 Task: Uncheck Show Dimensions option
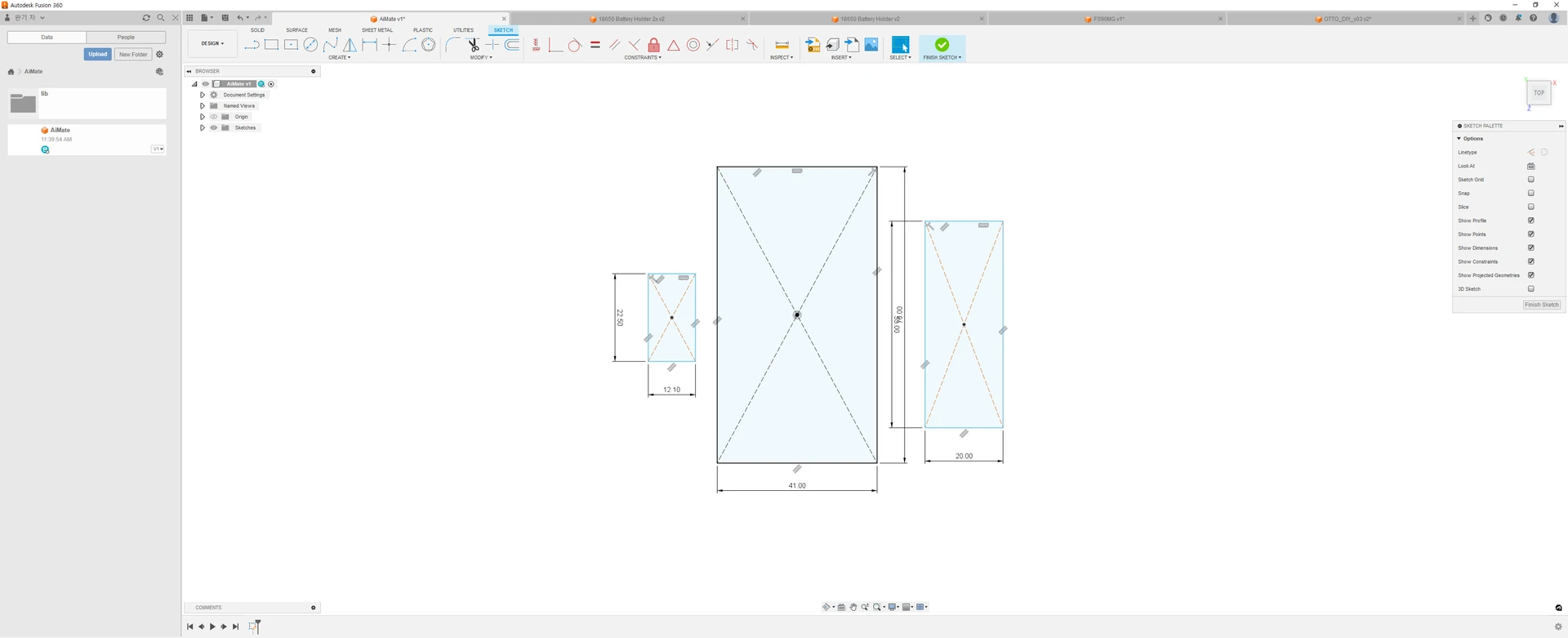tap(1531, 248)
